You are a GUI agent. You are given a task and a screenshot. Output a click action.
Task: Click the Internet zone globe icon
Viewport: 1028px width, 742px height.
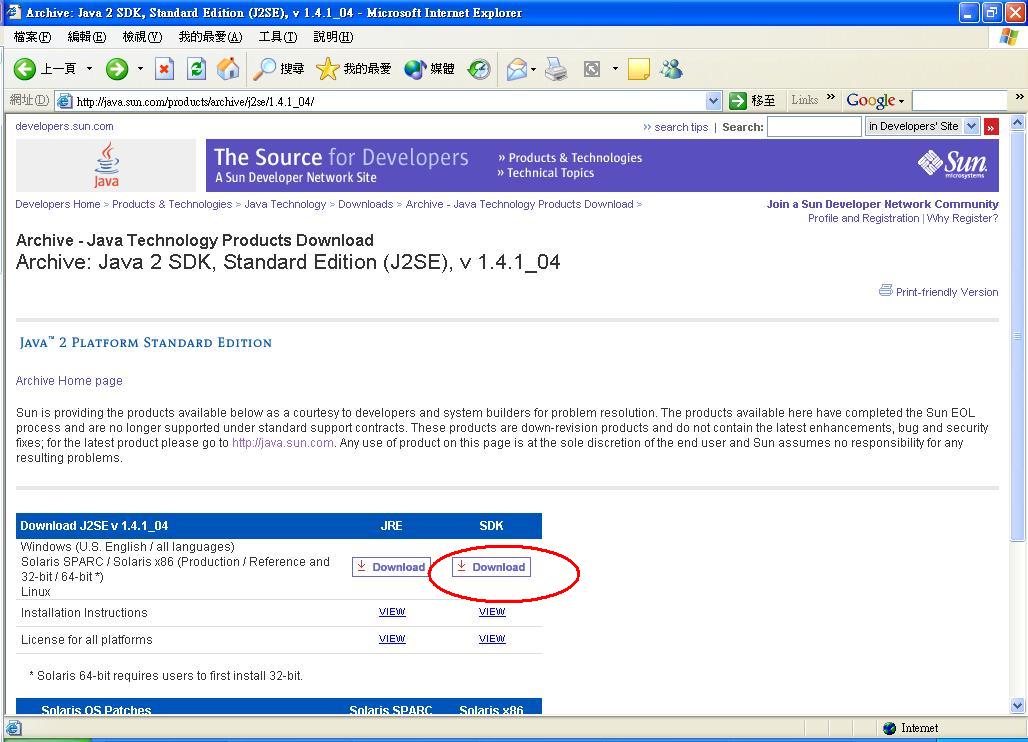pos(890,728)
